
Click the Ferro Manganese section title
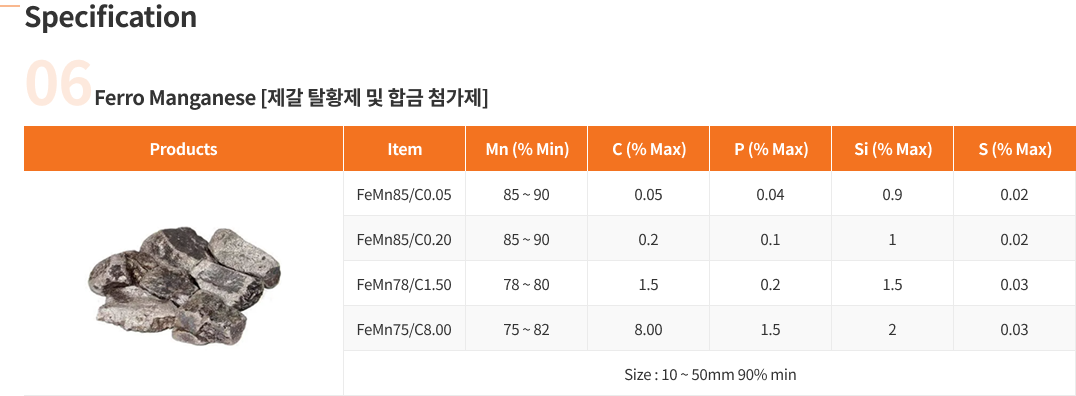point(291,98)
